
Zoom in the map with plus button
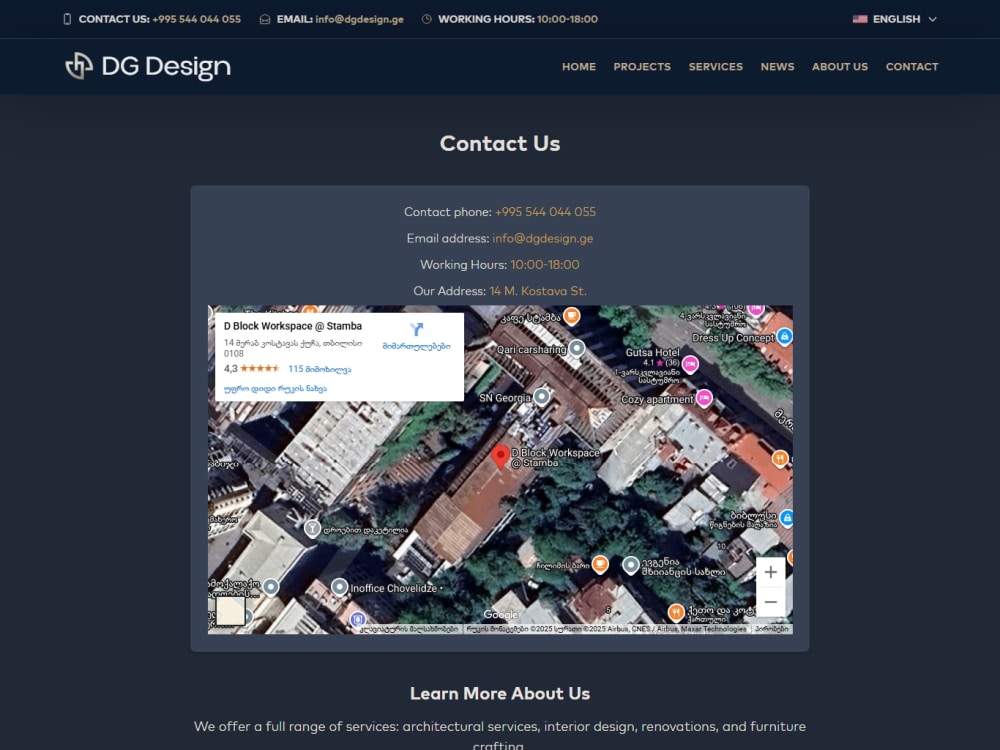click(x=770, y=572)
